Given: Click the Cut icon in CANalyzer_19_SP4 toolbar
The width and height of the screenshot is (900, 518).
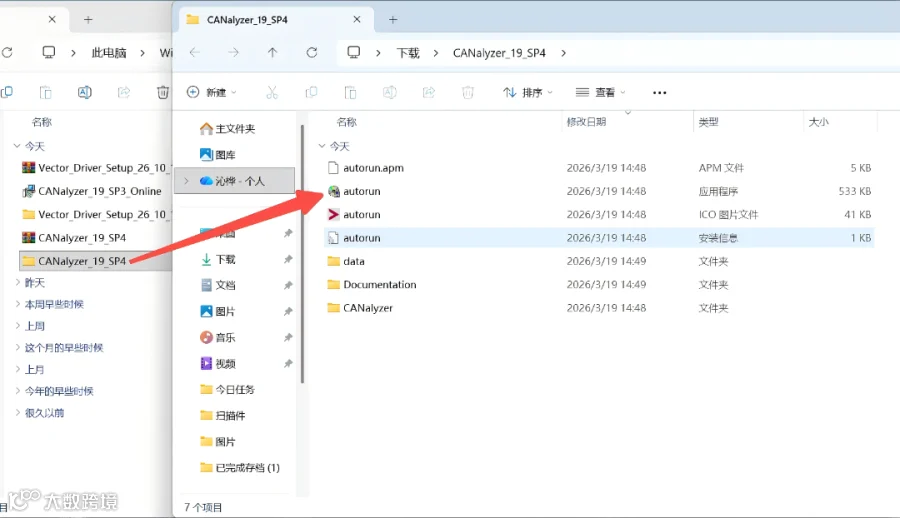Looking at the screenshot, I should click(x=272, y=92).
